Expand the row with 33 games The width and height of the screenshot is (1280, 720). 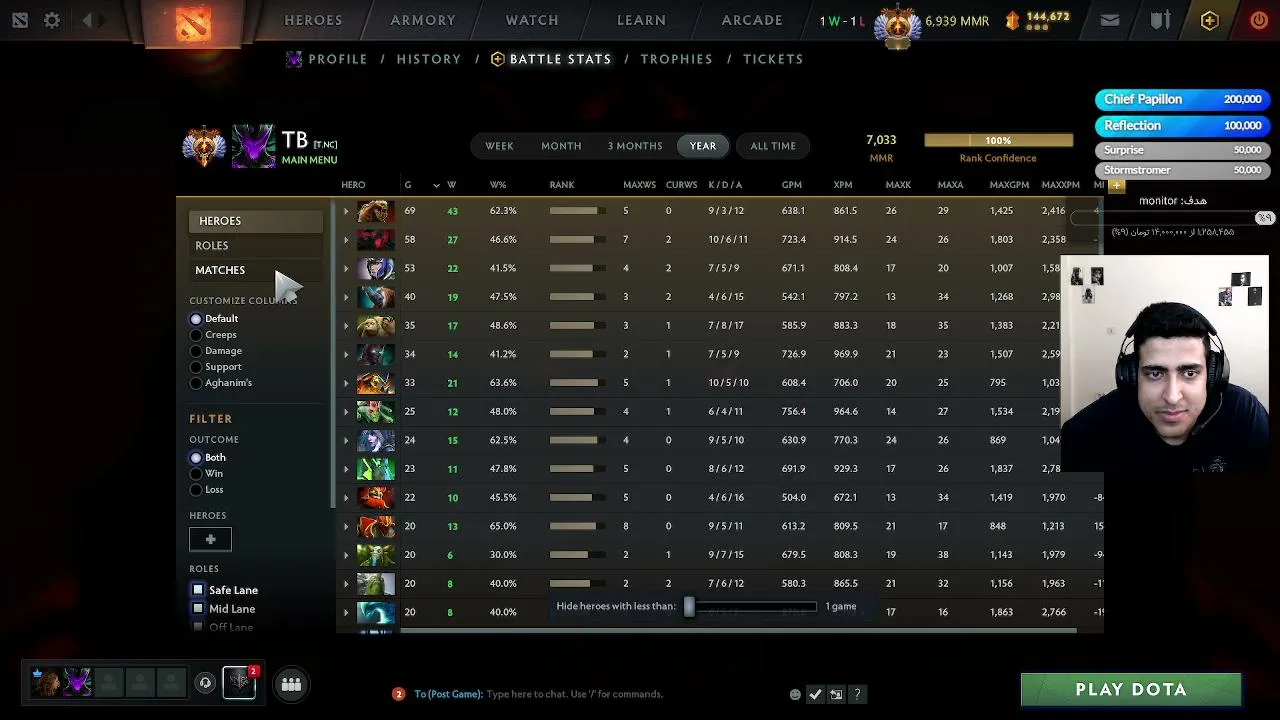(x=346, y=383)
